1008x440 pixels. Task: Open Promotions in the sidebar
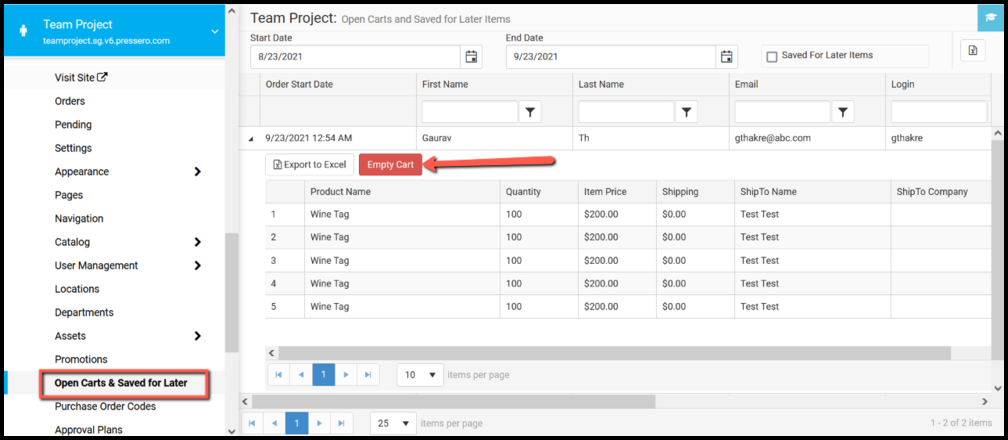81,359
